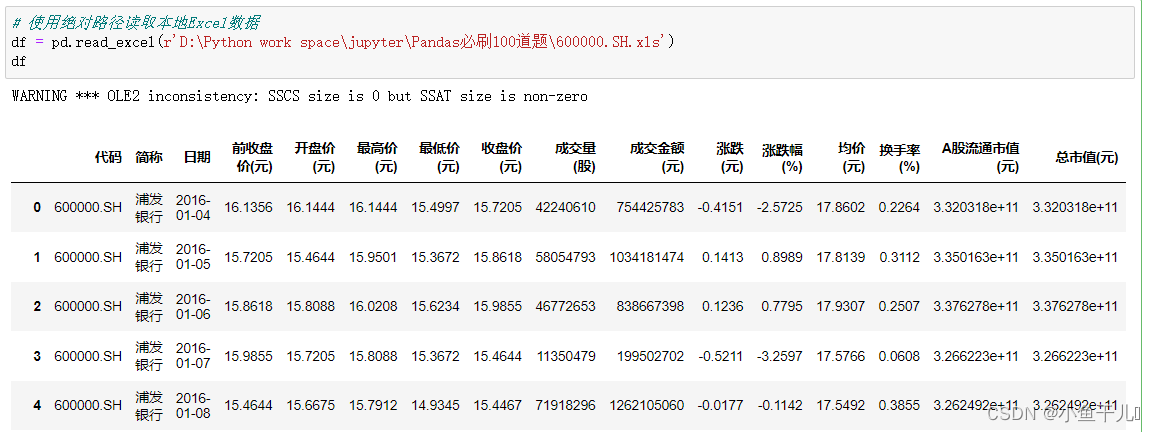Click the 换手率(%) column header
Screen dimensions: 1155x432
pos(899,158)
